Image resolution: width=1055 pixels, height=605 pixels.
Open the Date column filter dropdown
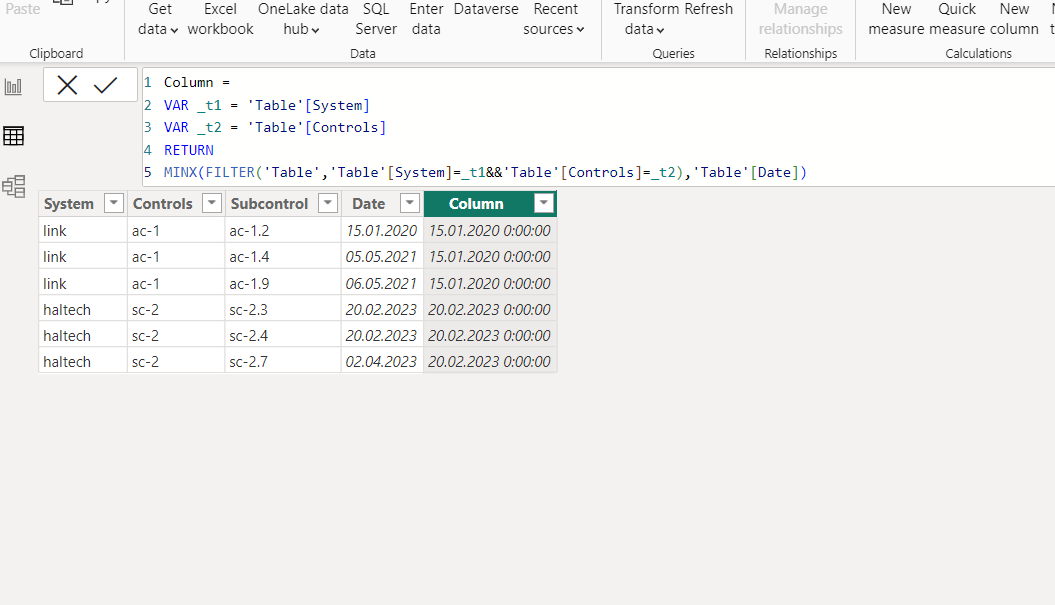pos(410,203)
